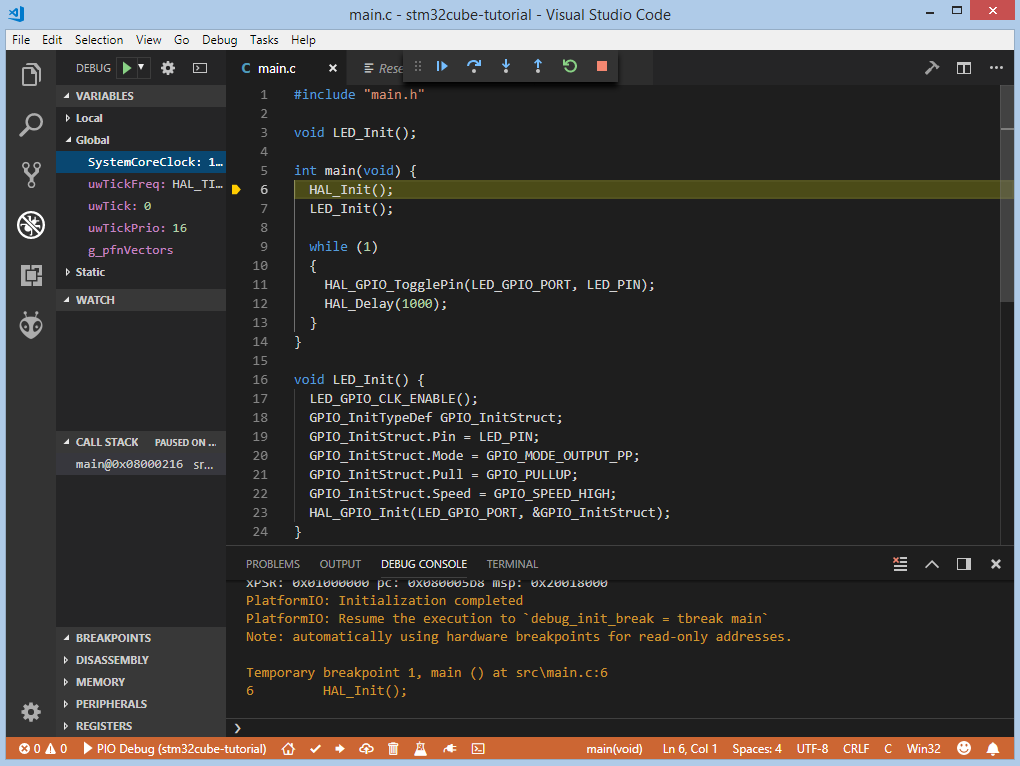Image resolution: width=1020 pixels, height=766 pixels.
Task: Switch to the PROBLEMS panel tab
Action: coord(273,564)
